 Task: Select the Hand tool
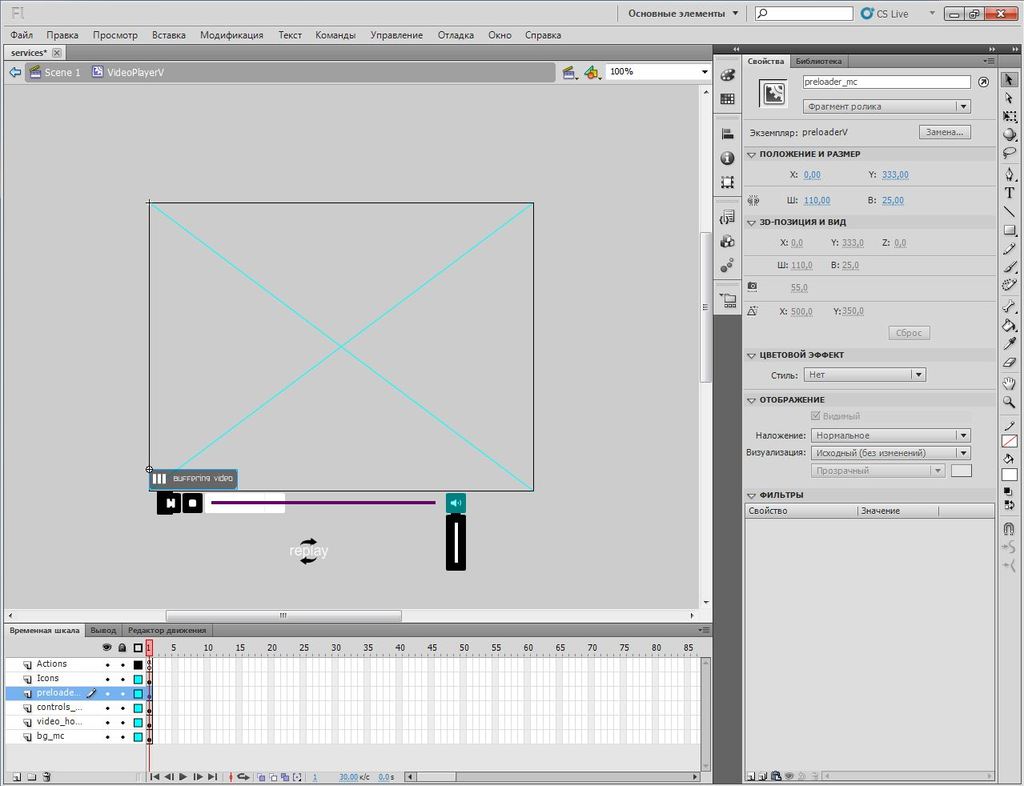1009,382
